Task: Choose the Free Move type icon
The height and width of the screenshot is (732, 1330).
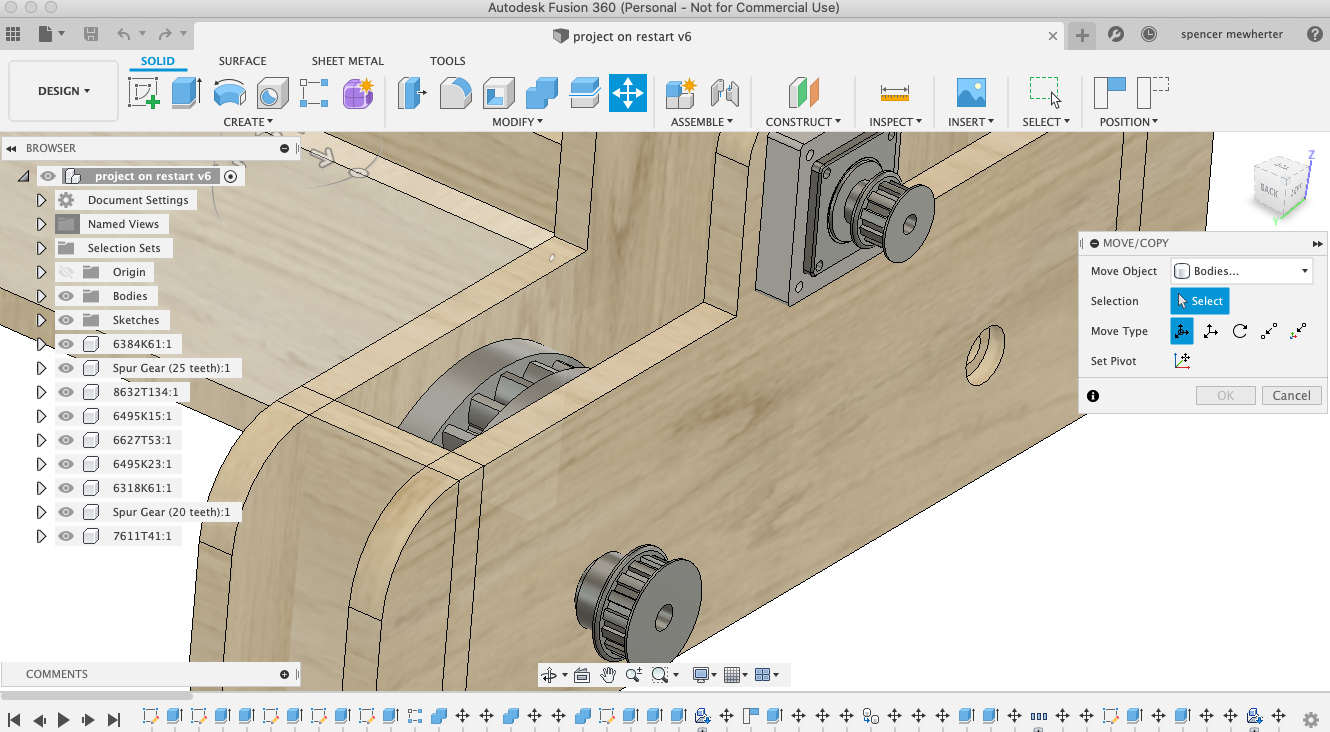Action: click(1182, 331)
